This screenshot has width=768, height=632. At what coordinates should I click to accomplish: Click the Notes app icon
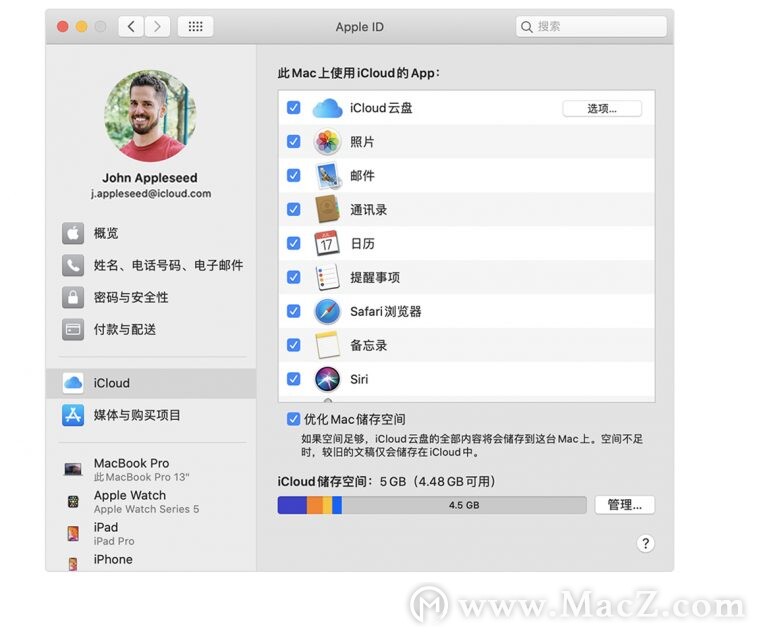click(x=327, y=345)
